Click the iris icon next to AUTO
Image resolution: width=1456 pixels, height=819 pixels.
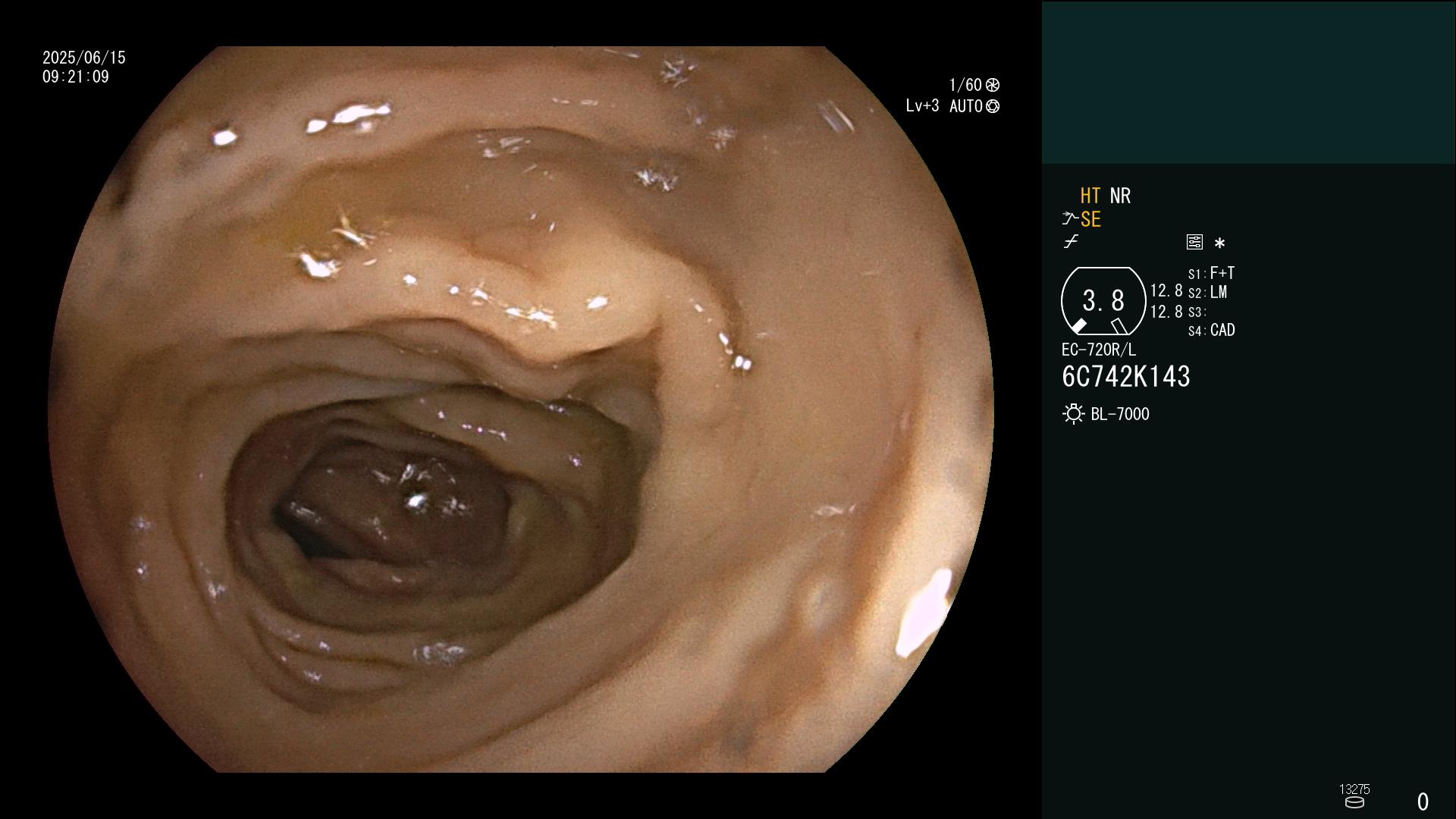tap(992, 106)
